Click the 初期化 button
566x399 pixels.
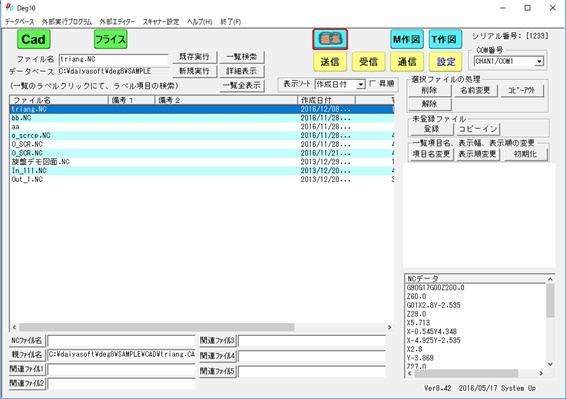(x=526, y=154)
